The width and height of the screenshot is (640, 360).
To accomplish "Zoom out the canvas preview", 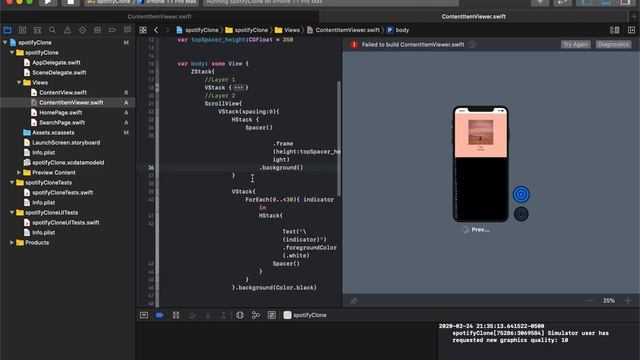I will [590, 301].
